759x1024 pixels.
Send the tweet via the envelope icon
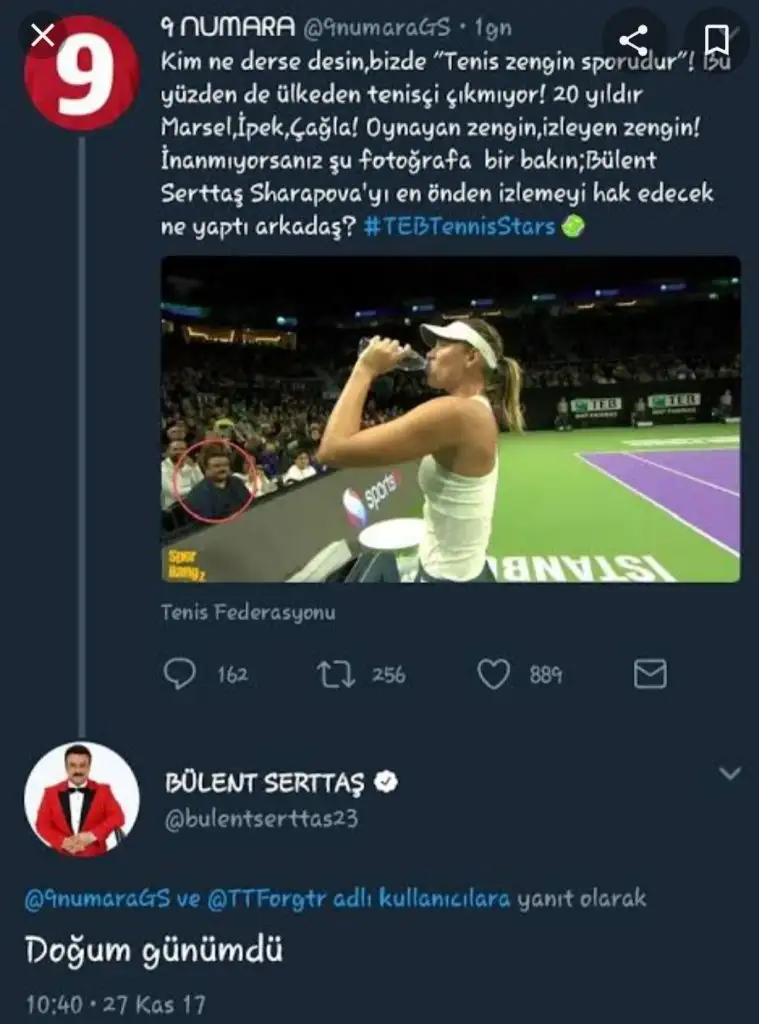point(650,675)
